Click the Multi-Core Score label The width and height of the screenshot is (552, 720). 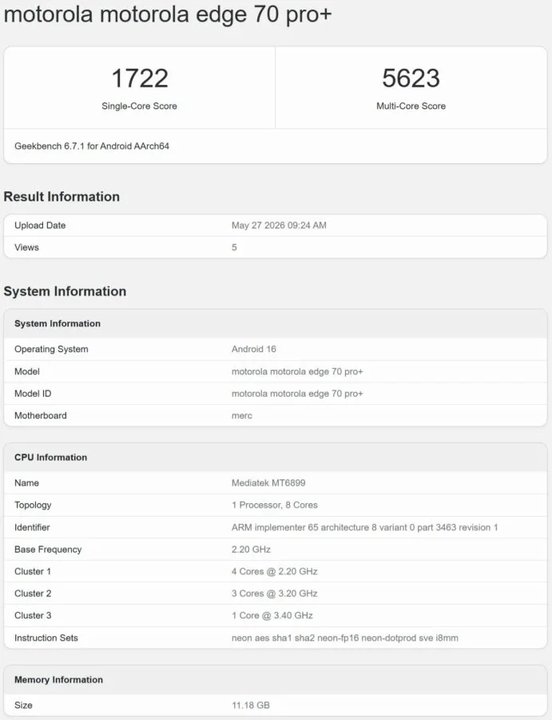pos(411,106)
